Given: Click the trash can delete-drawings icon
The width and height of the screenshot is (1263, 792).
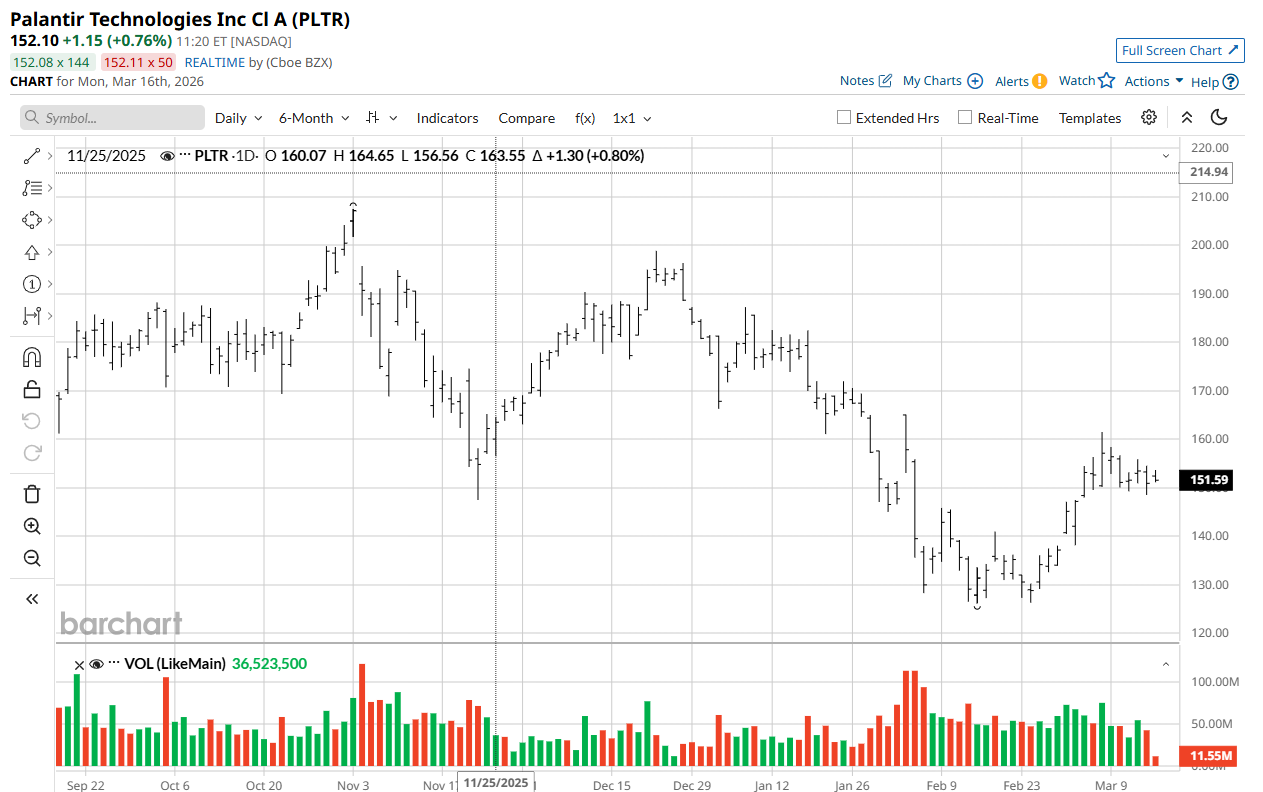Looking at the screenshot, I should tap(31, 494).
